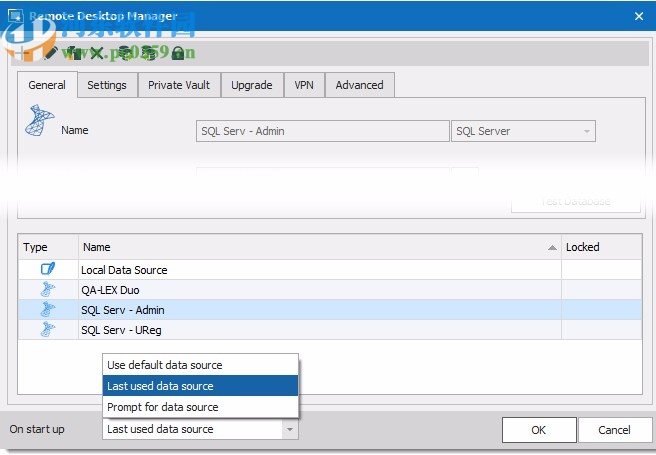This screenshot has width=656, height=455.
Task: Click the padlock lock data source icon
Action: click(x=178, y=53)
